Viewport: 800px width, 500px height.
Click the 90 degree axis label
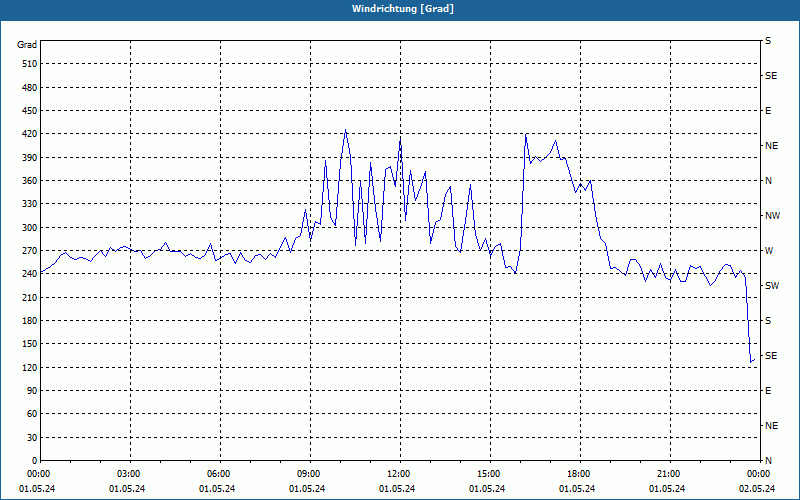[31, 391]
